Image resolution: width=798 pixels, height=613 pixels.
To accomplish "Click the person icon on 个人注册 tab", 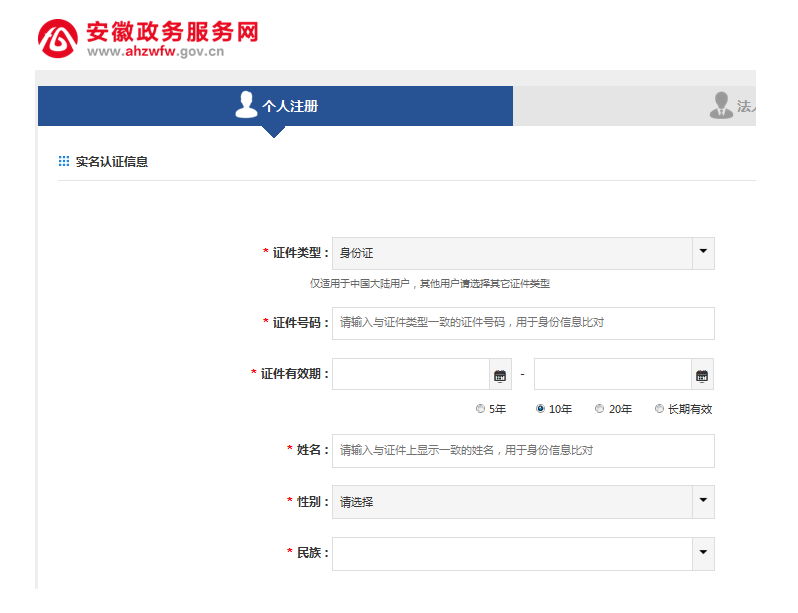I will (x=246, y=105).
